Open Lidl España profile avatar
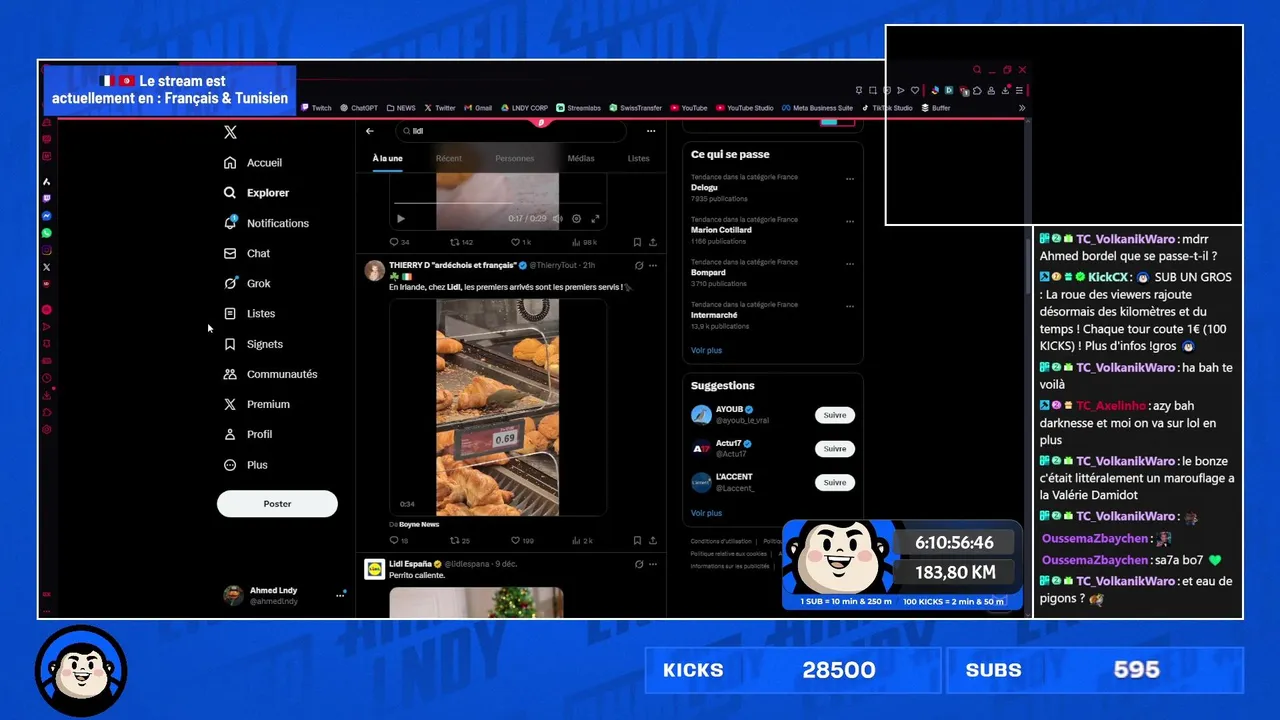The width and height of the screenshot is (1280, 720). 374,569
